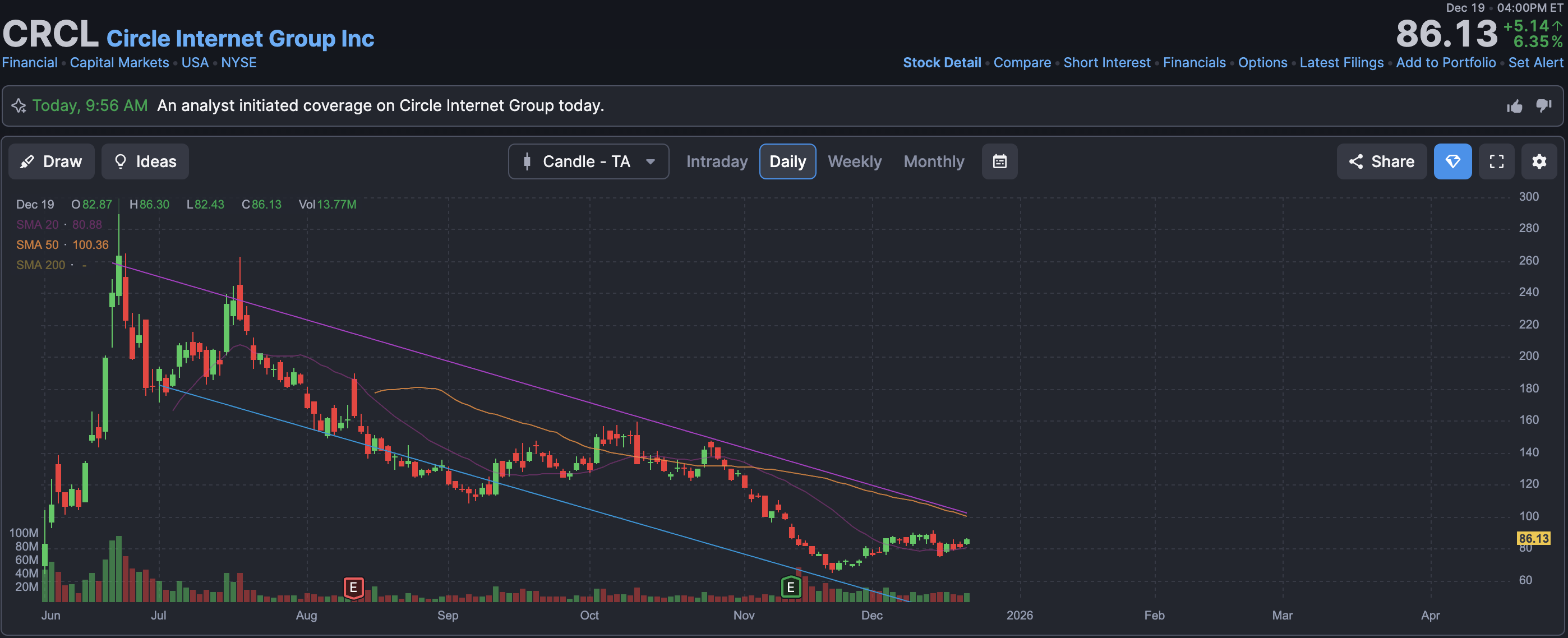1568x638 pixels.
Task: Switch chart to Intraday timeframe
Action: 717,161
